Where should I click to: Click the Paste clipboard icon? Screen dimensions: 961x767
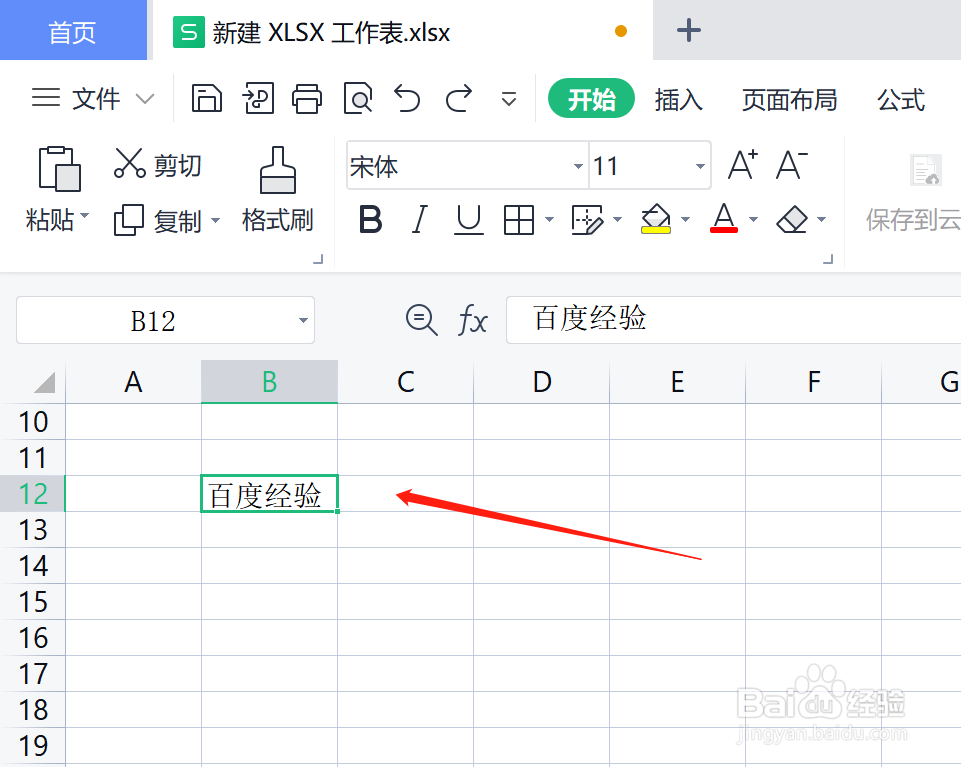(59, 169)
